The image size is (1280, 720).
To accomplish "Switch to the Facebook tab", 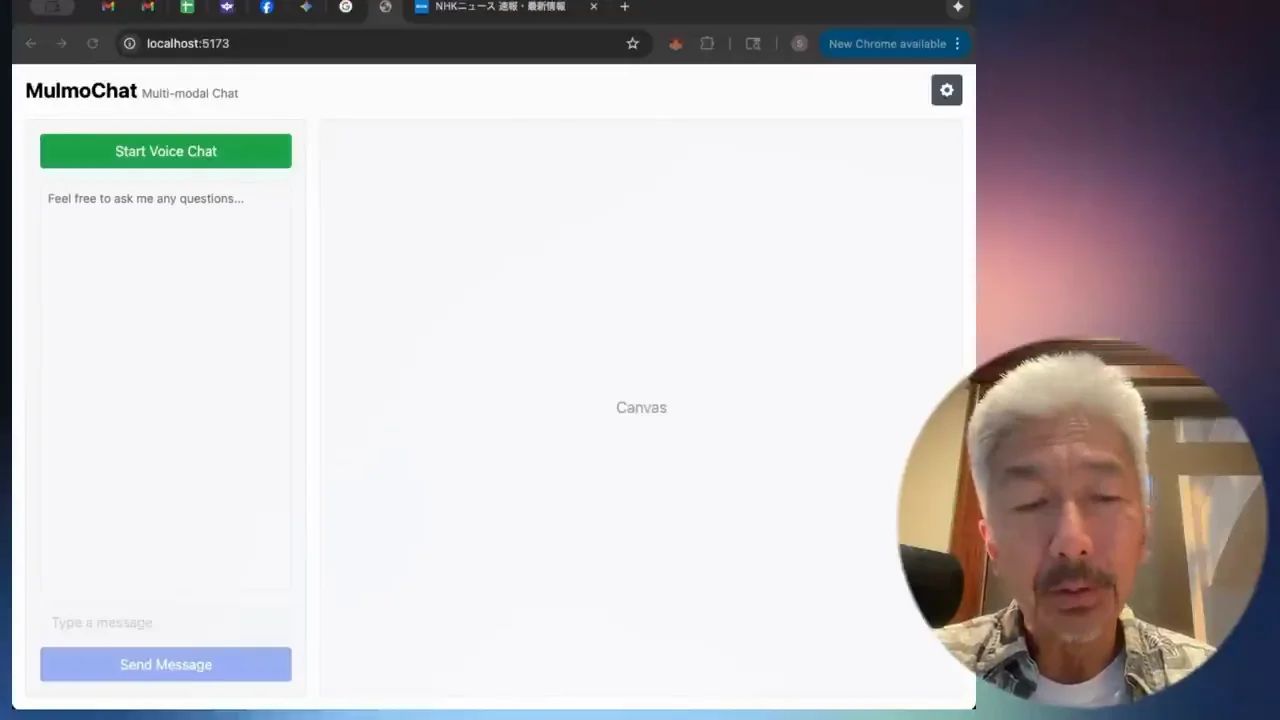I will 266,7.
